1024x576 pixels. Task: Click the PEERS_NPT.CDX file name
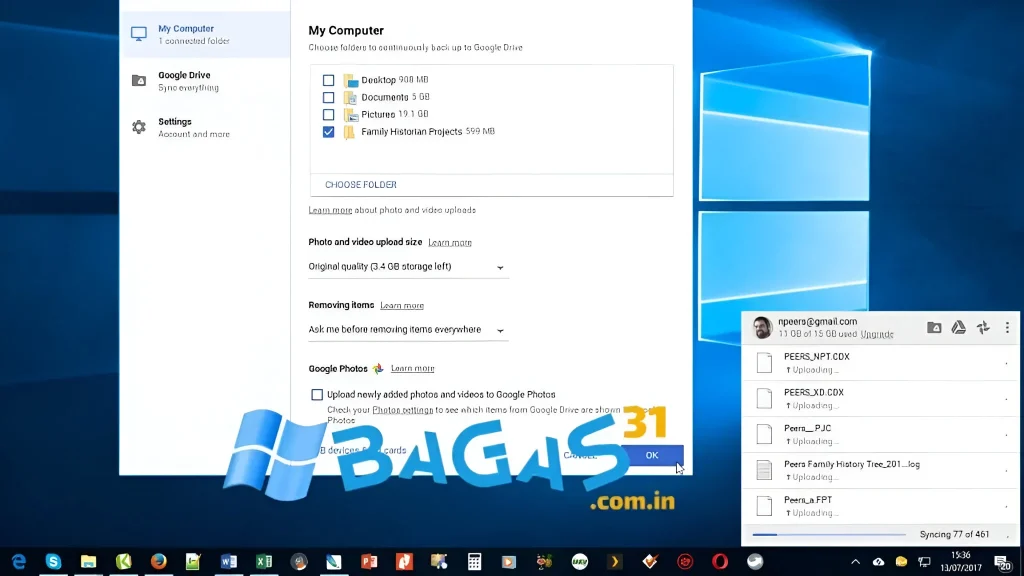816,357
